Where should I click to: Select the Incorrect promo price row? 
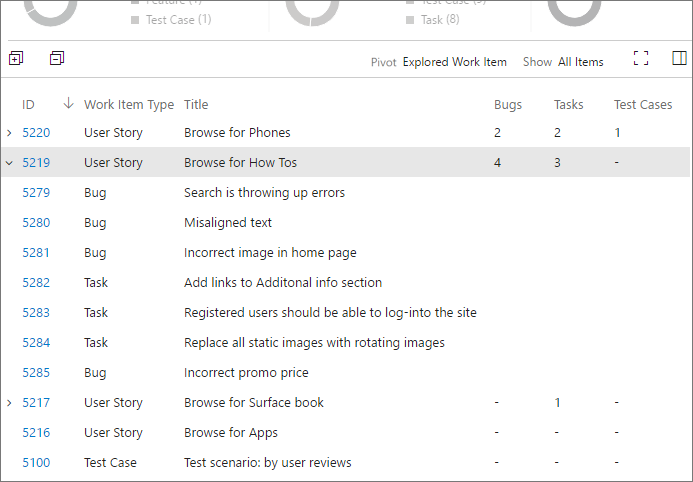(x=246, y=373)
